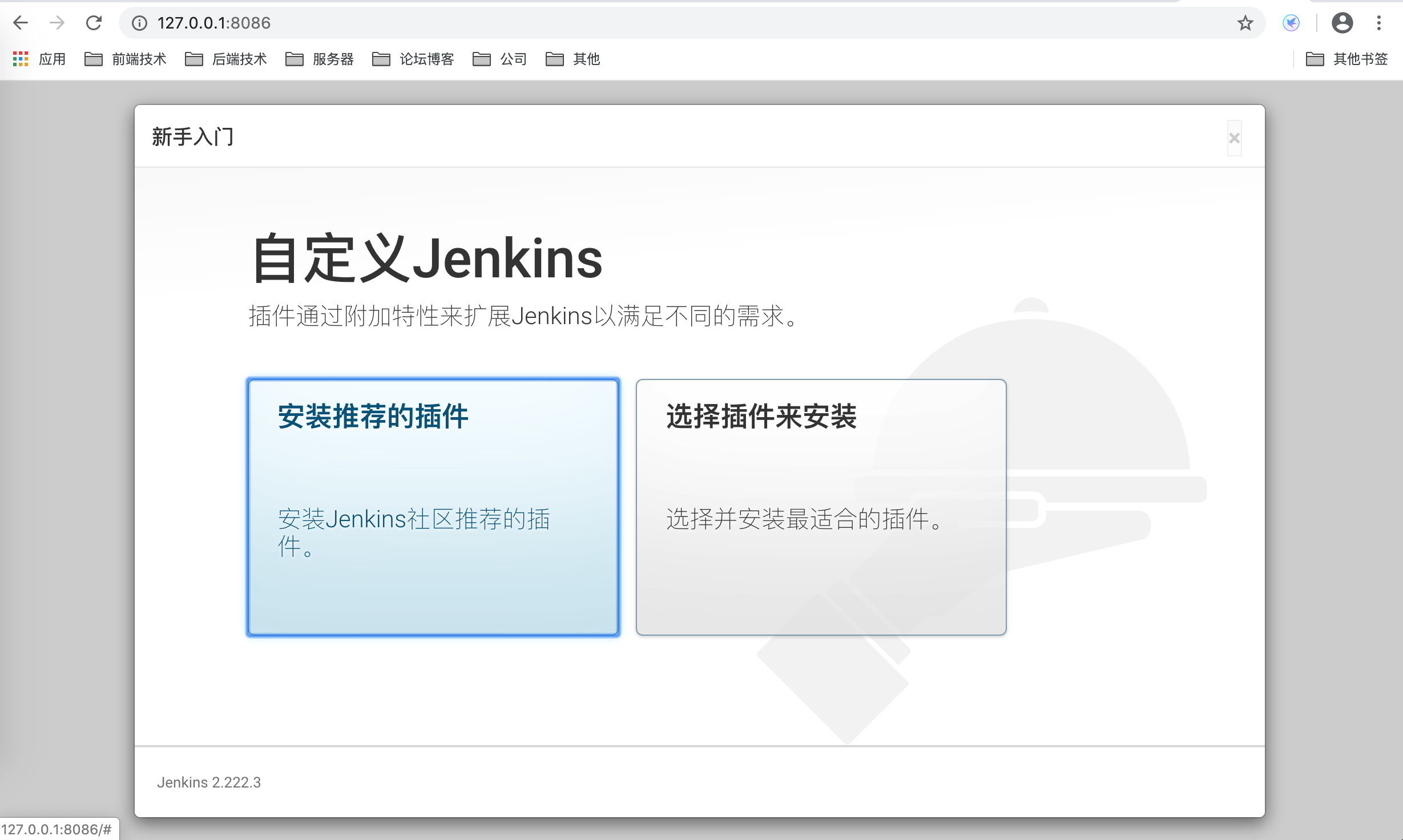Image resolution: width=1403 pixels, height=840 pixels.
Task: Open the blue bird extension icon
Action: click(1291, 23)
